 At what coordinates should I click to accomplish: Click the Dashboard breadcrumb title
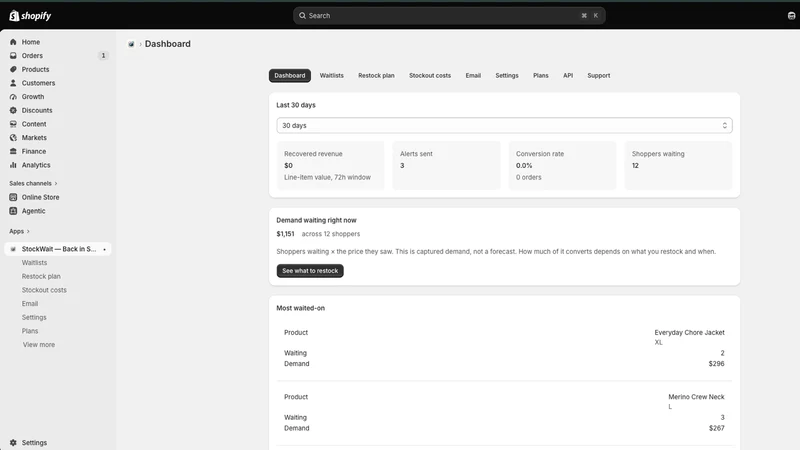(x=167, y=44)
